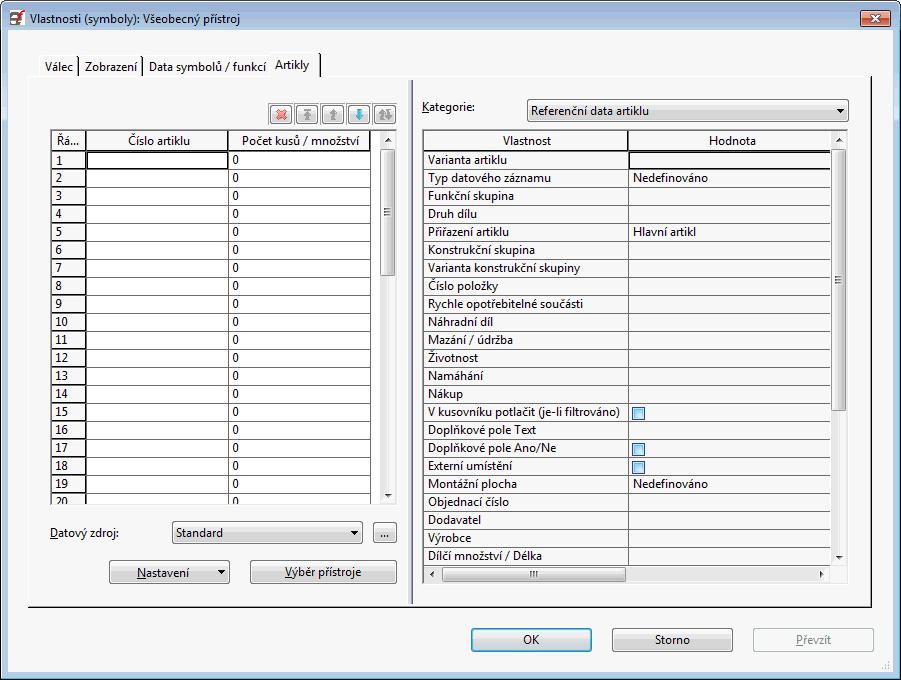Open the Nastavení dropdown button
Screen dimensions: 901x680
[170, 573]
